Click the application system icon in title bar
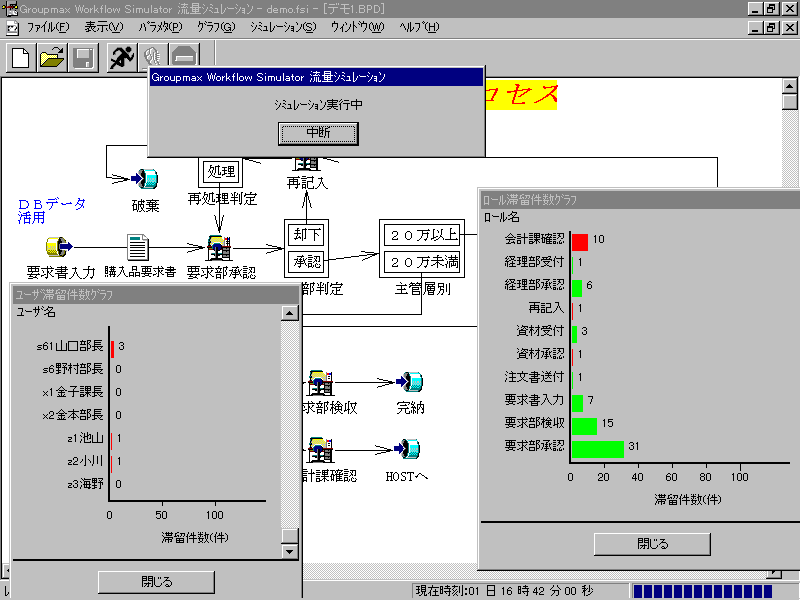The height and width of the screenshot is (600, 800). tap(10, 9)
